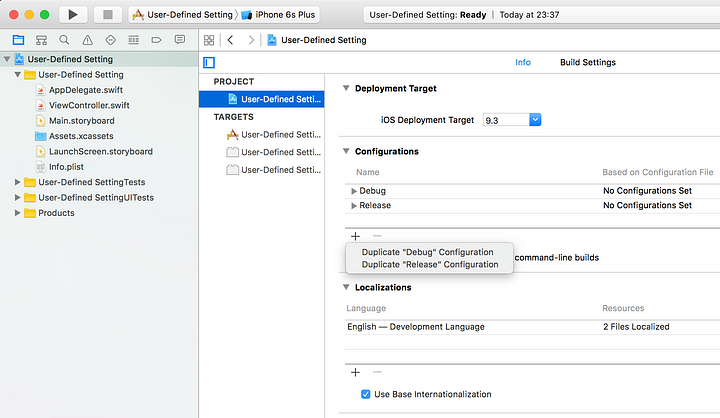Open Info.plist file
The image size is (720, 418).
pos(66,167)
